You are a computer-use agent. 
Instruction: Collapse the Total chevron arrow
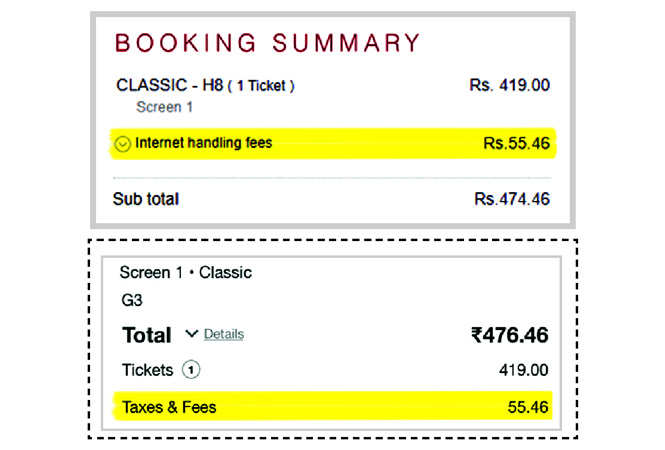point(192,334)
